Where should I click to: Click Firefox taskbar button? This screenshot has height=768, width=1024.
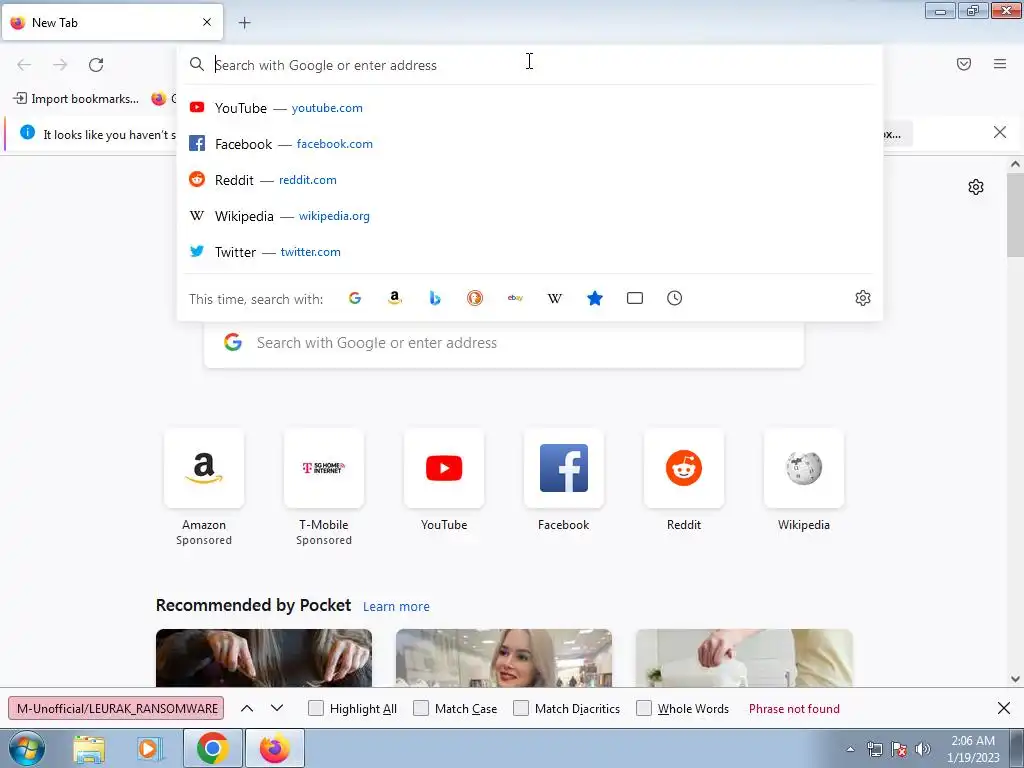tap(274, 748)
